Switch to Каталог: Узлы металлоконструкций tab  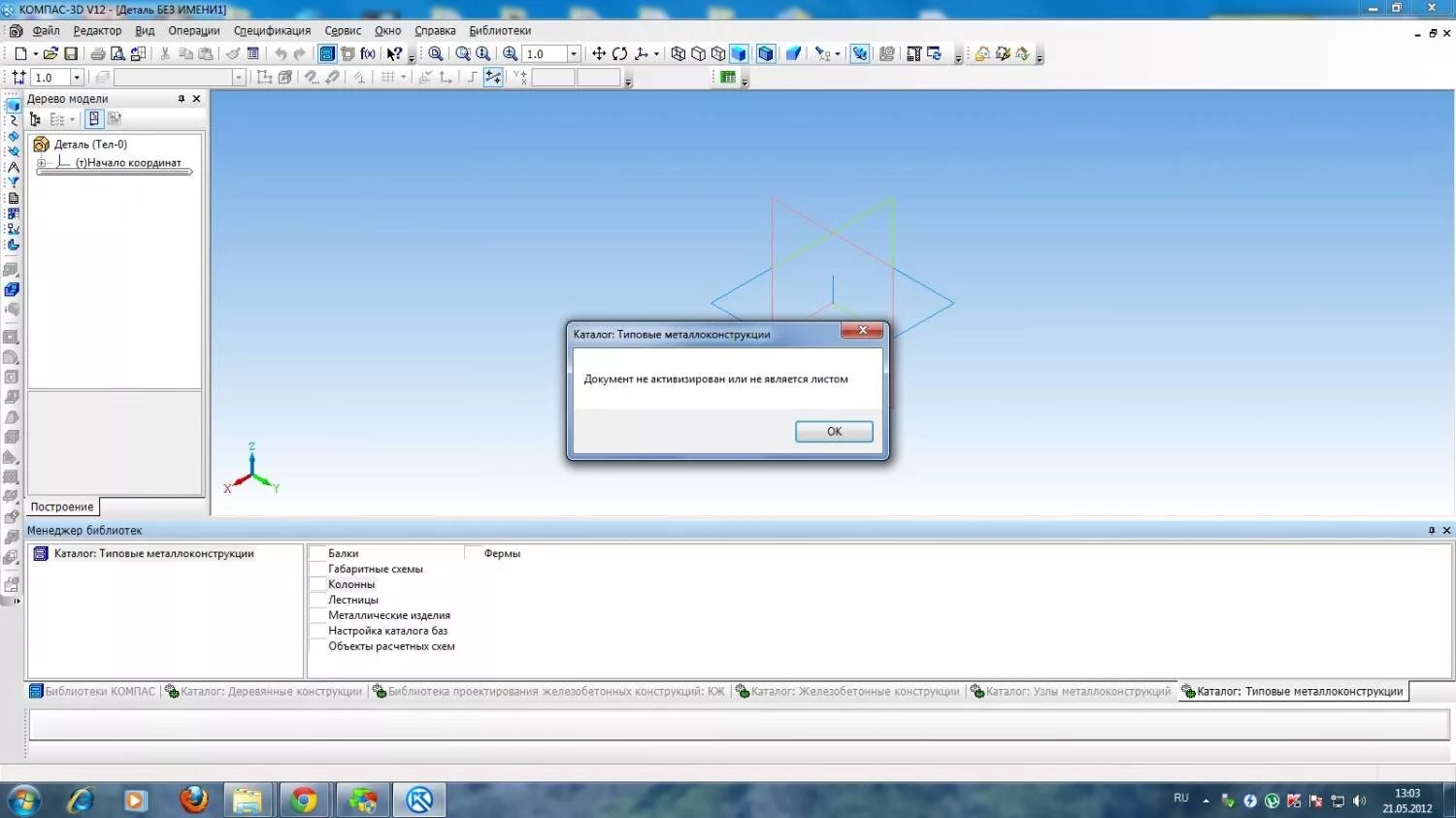point(1071,692)
